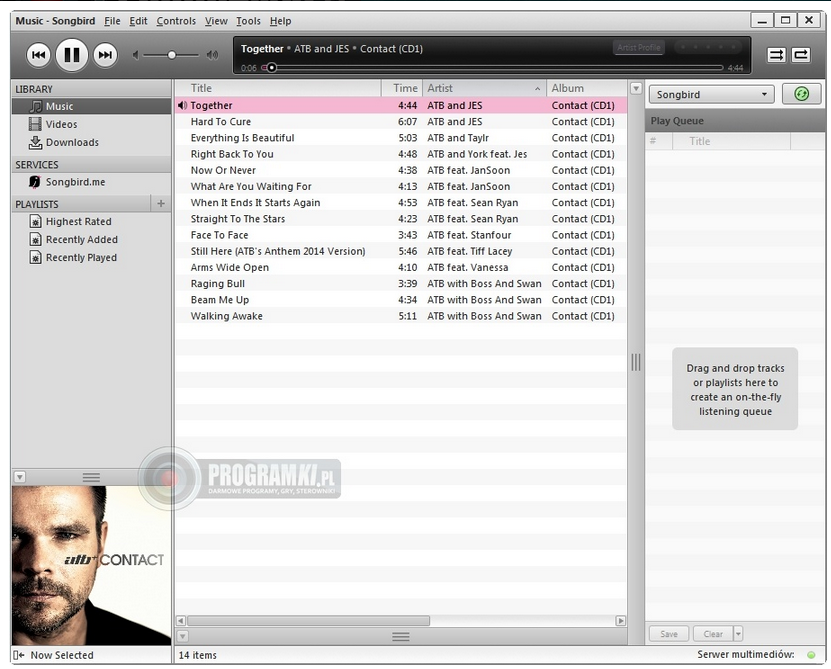Toggle shuffle playback mode
This screenshot has height=669, width=831.
click(776, 55)
